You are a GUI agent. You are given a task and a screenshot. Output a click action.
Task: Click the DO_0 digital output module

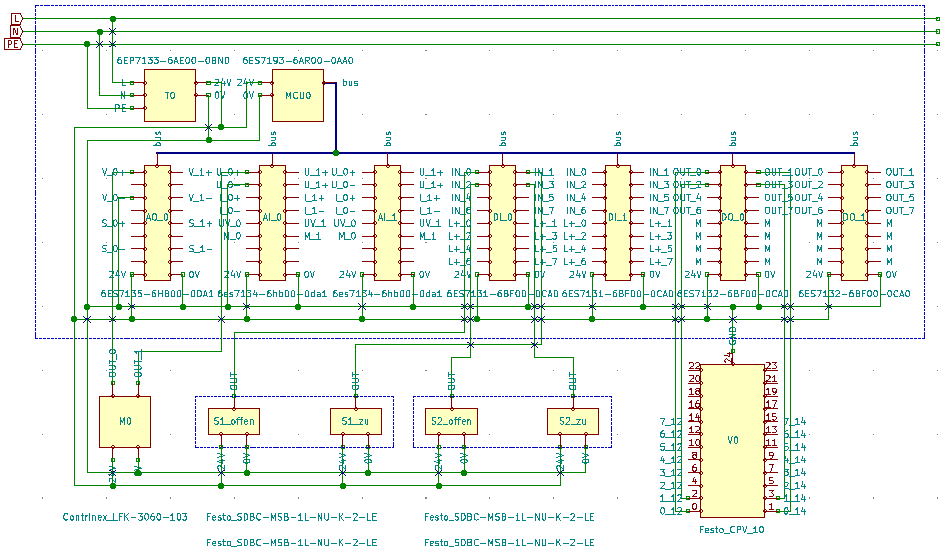pyautogui.click(x=733, y=222)
